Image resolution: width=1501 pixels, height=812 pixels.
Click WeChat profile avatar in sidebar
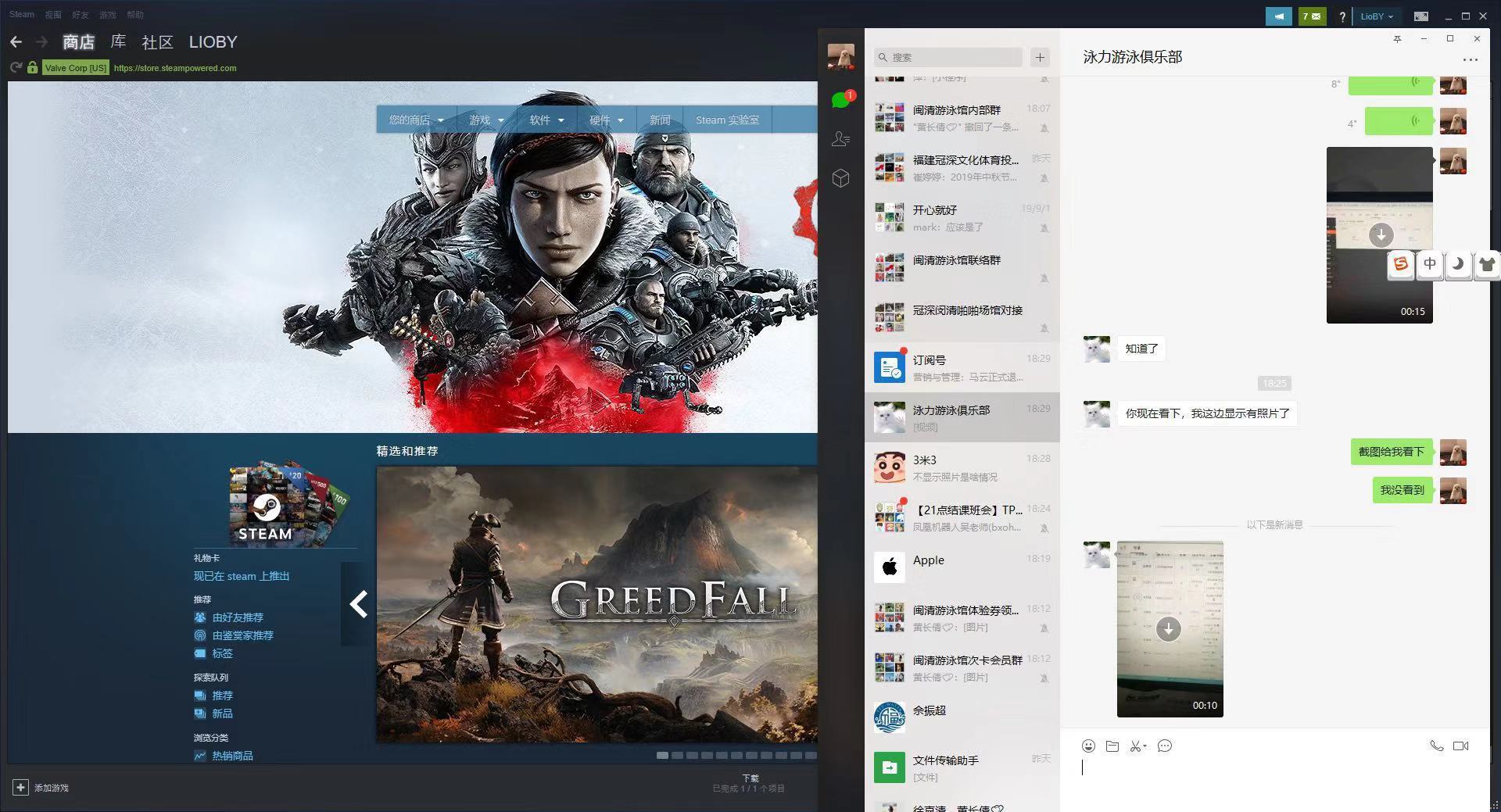pyautogui.click(x=841, y=56)
